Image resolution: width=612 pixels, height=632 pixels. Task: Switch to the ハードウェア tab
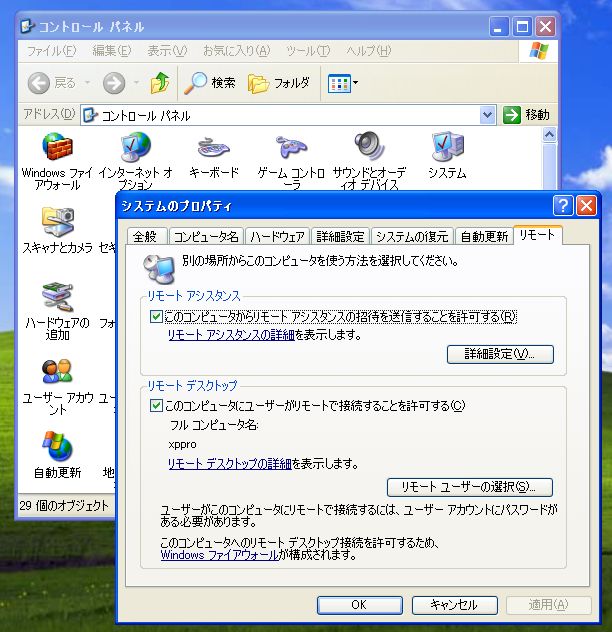click(x=277, y=237)
